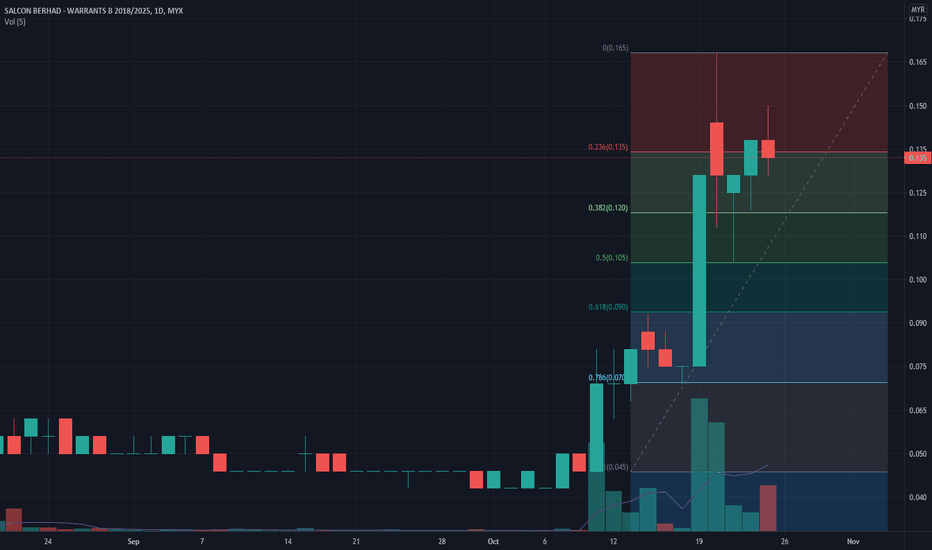The height and width of the screenshot is (550, 932).
Task: Click the Fibonacci level label 0.786(0.070)
Action: coord(606,378)
